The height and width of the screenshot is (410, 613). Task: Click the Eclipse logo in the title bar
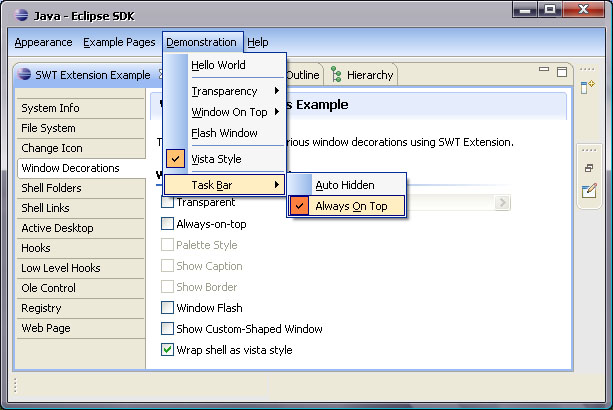[x=21, y=15]
